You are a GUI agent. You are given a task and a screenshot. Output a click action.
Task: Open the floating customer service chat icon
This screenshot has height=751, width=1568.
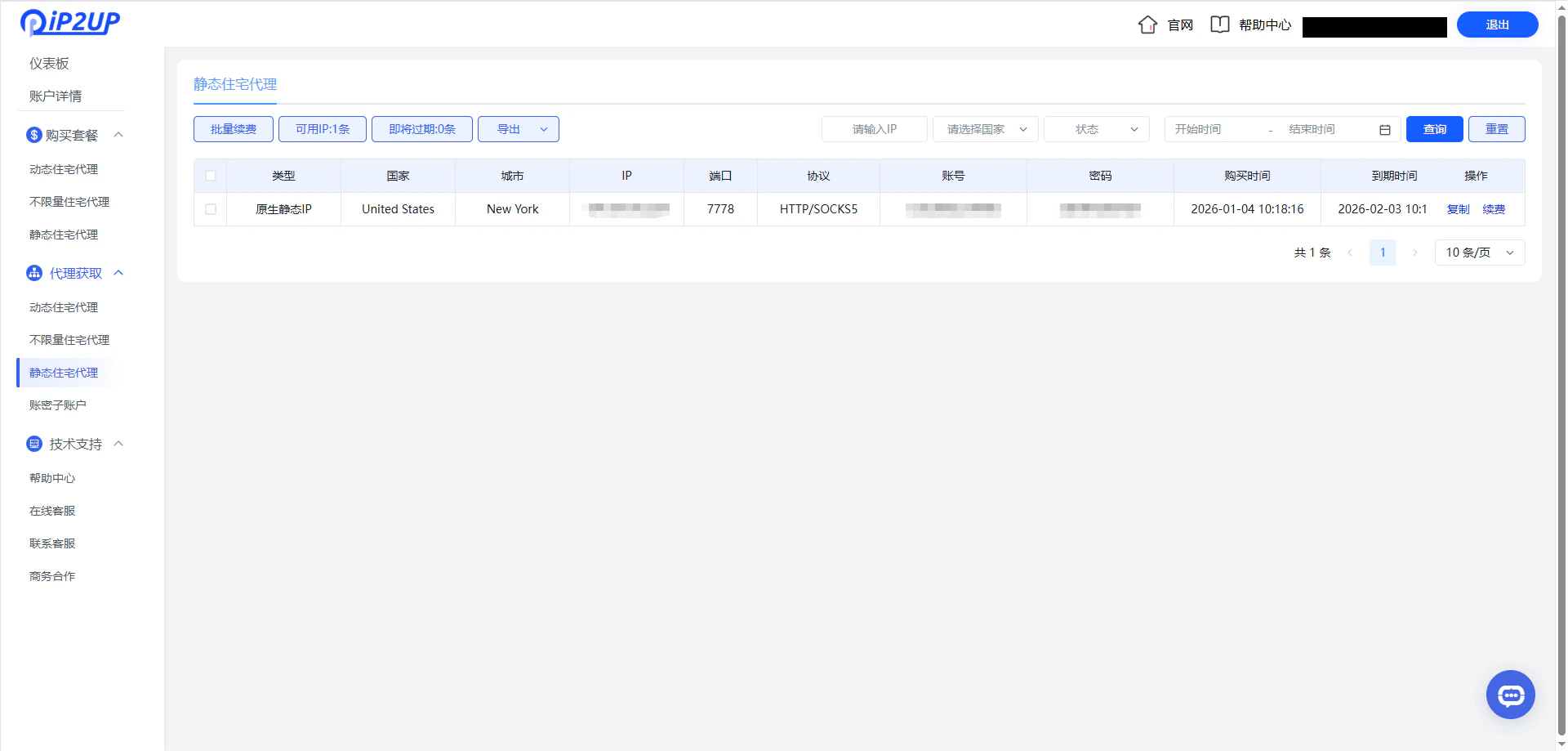pyautogui.click(x=1510, y=694)
